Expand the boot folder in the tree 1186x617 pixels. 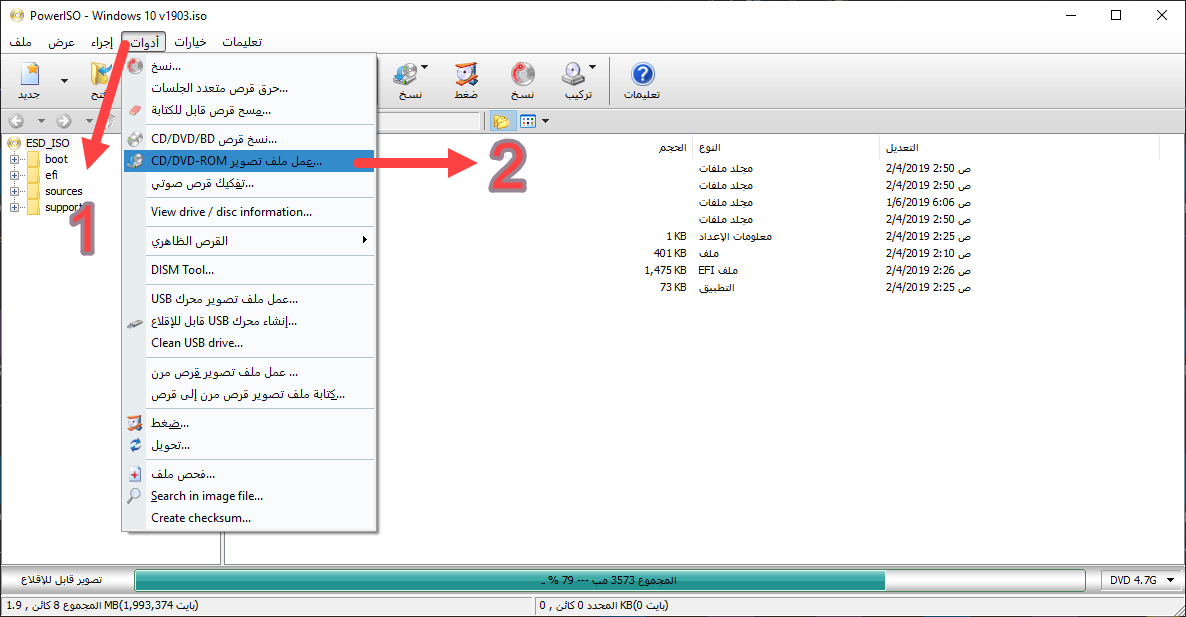(14, 160)
